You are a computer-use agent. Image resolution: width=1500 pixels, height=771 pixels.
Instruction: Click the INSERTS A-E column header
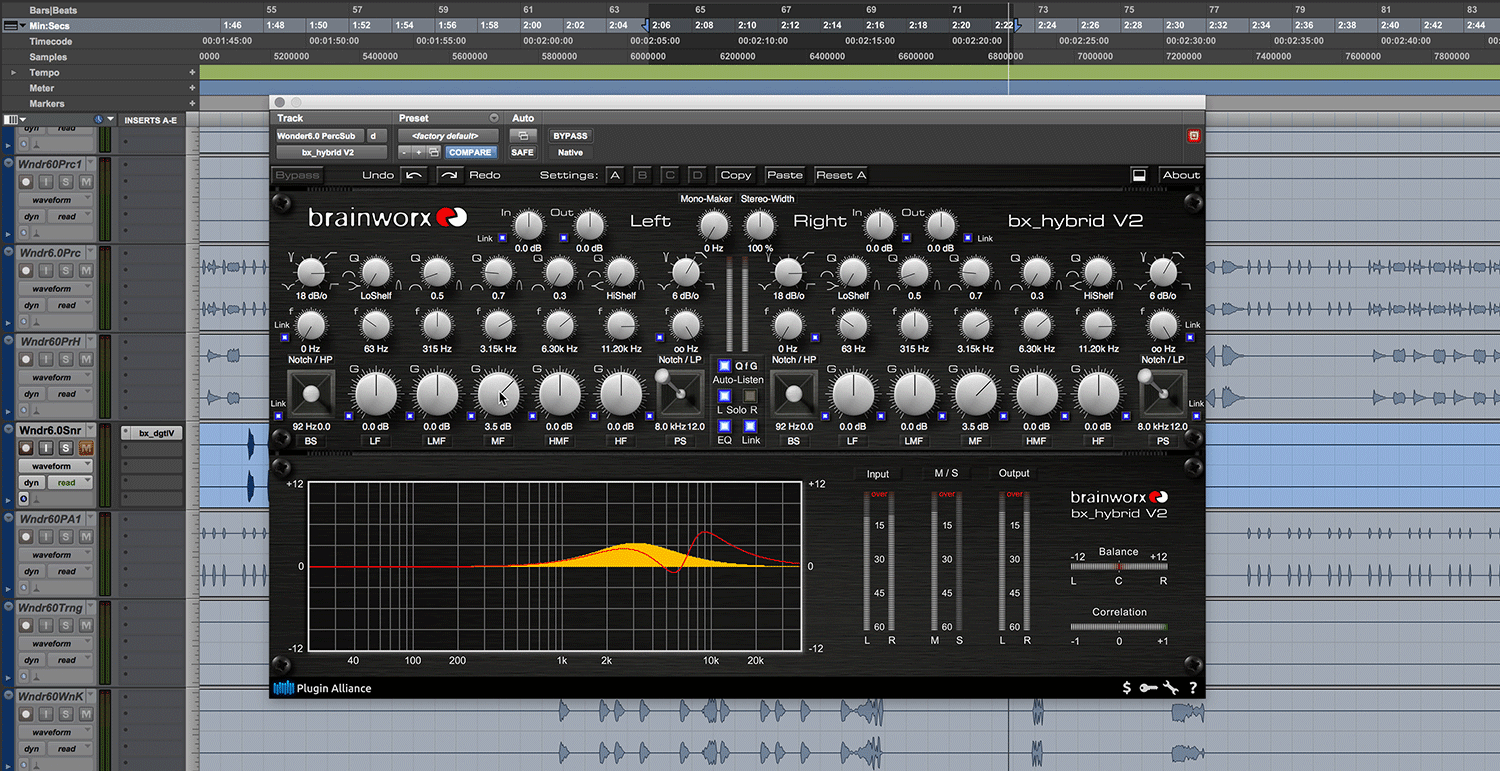coord(150,120)
